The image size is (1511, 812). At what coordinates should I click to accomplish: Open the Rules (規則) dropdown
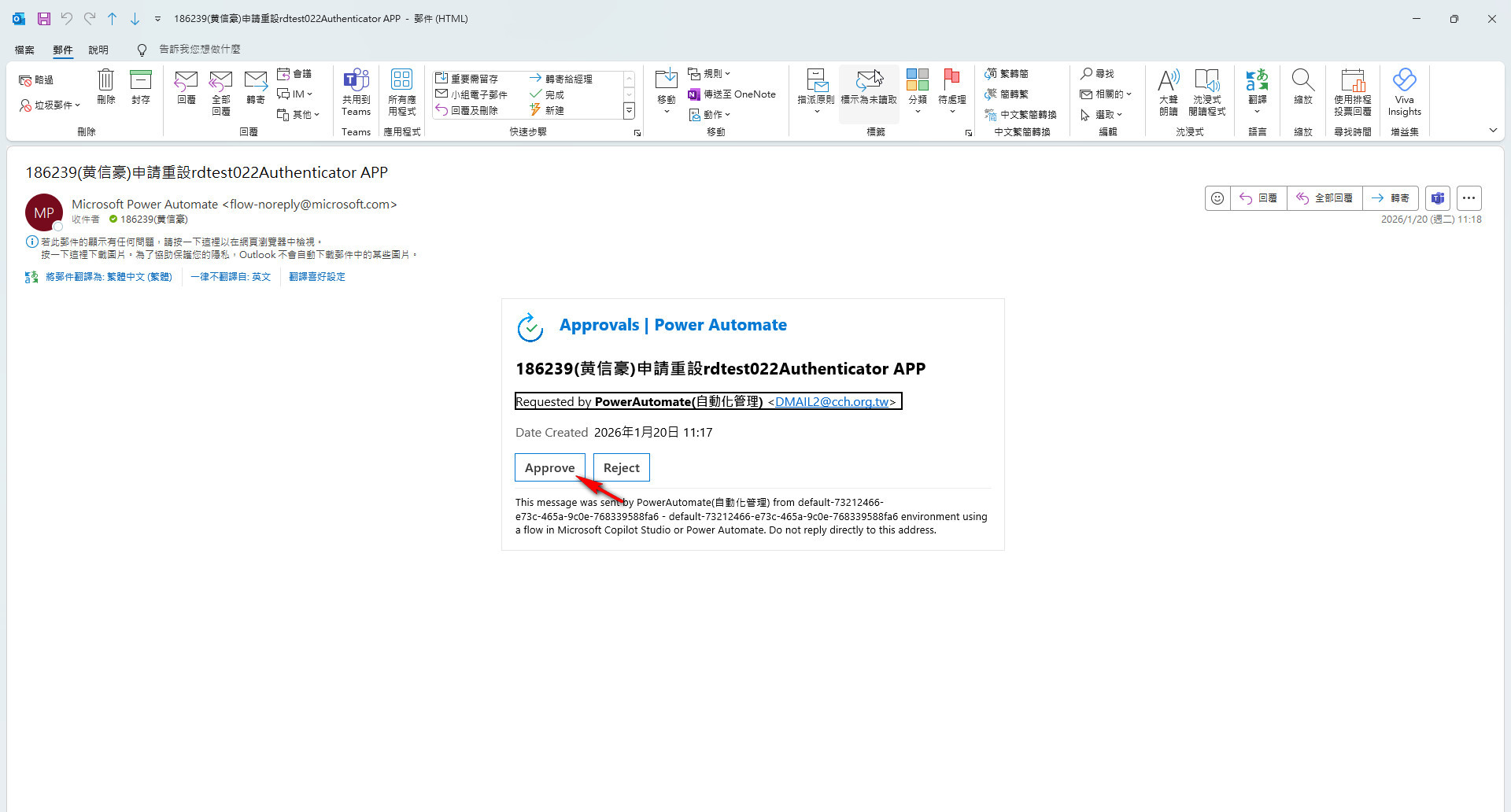coord(709,73)
